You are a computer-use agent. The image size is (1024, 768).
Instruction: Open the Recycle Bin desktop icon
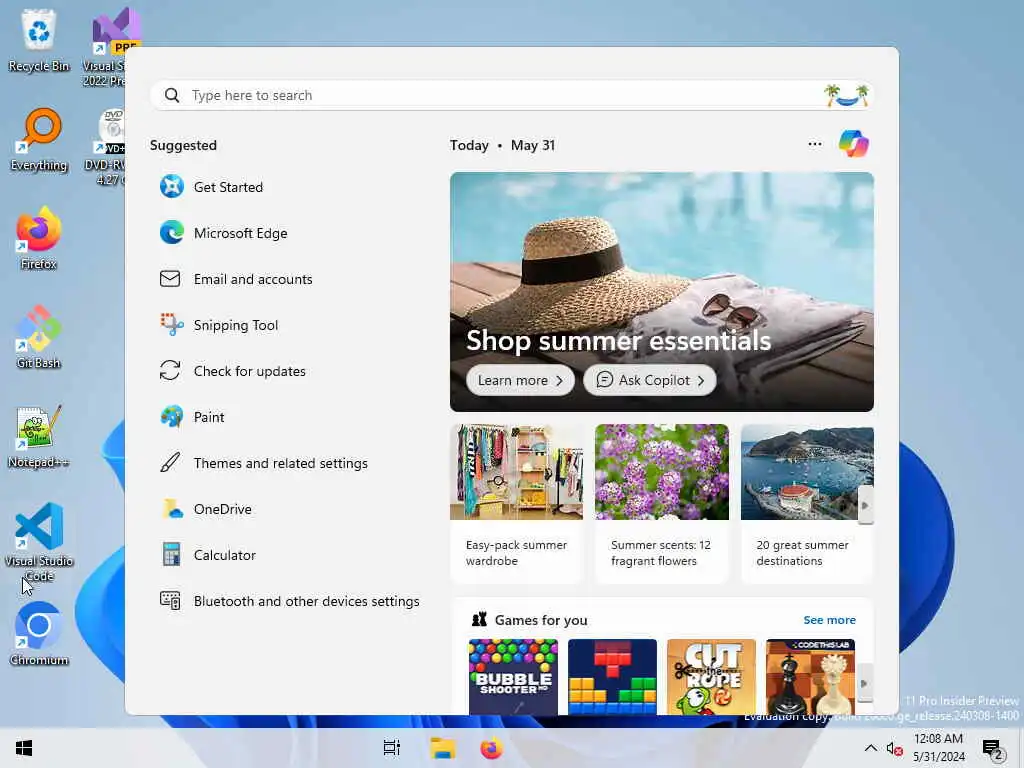(39, 40)
